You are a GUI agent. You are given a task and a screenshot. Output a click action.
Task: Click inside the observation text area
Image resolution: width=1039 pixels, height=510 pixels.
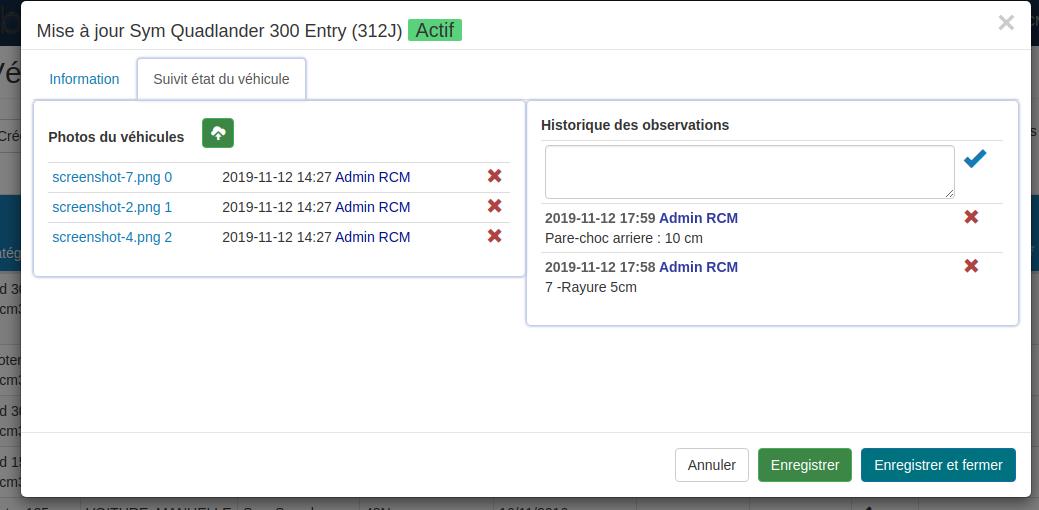point(749,172)
